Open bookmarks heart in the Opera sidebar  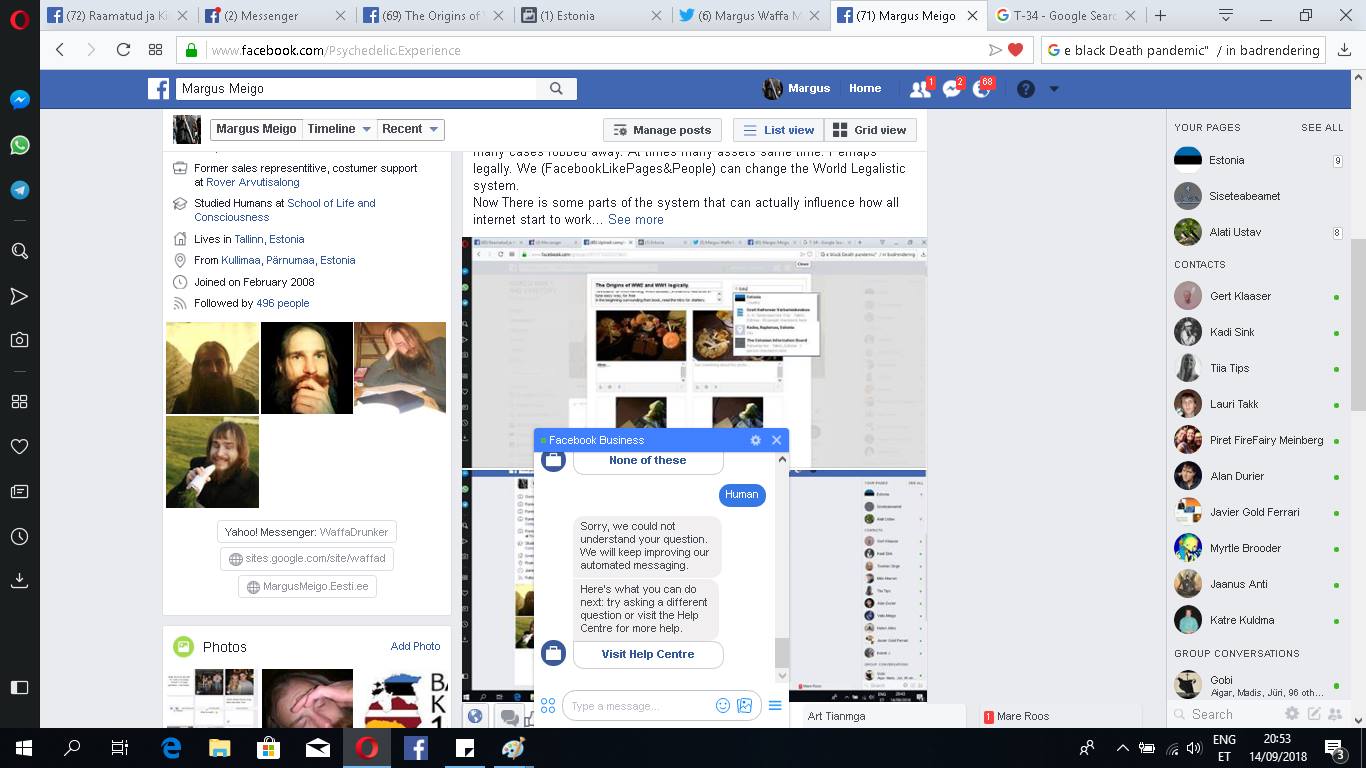(19, 446)
